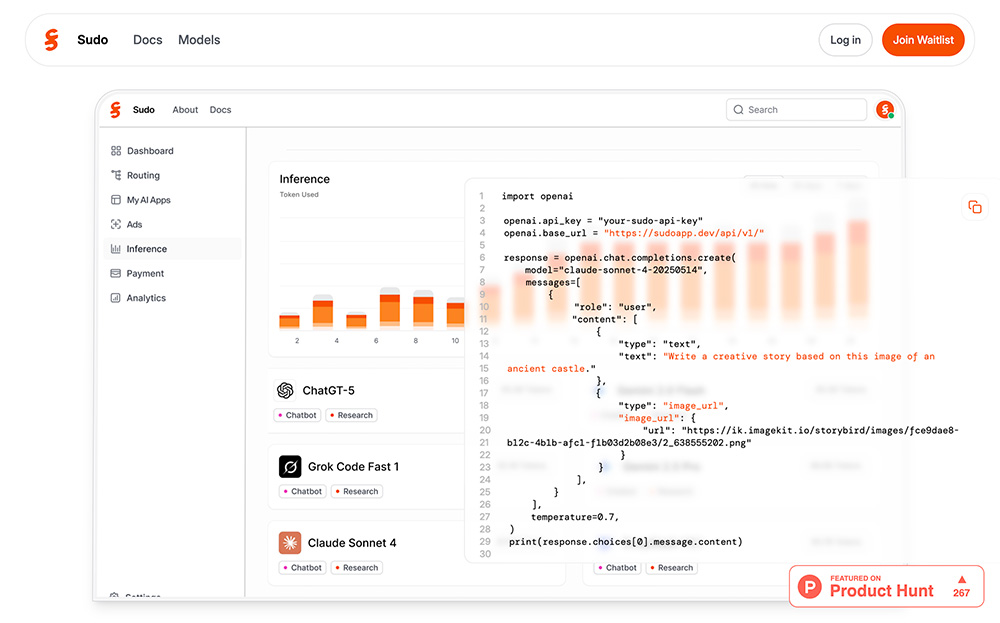This screenshot has width=1000, height=623.
Task: Select Inference in the sidebar
Action: pyautogui.click(x=172, y=249)
